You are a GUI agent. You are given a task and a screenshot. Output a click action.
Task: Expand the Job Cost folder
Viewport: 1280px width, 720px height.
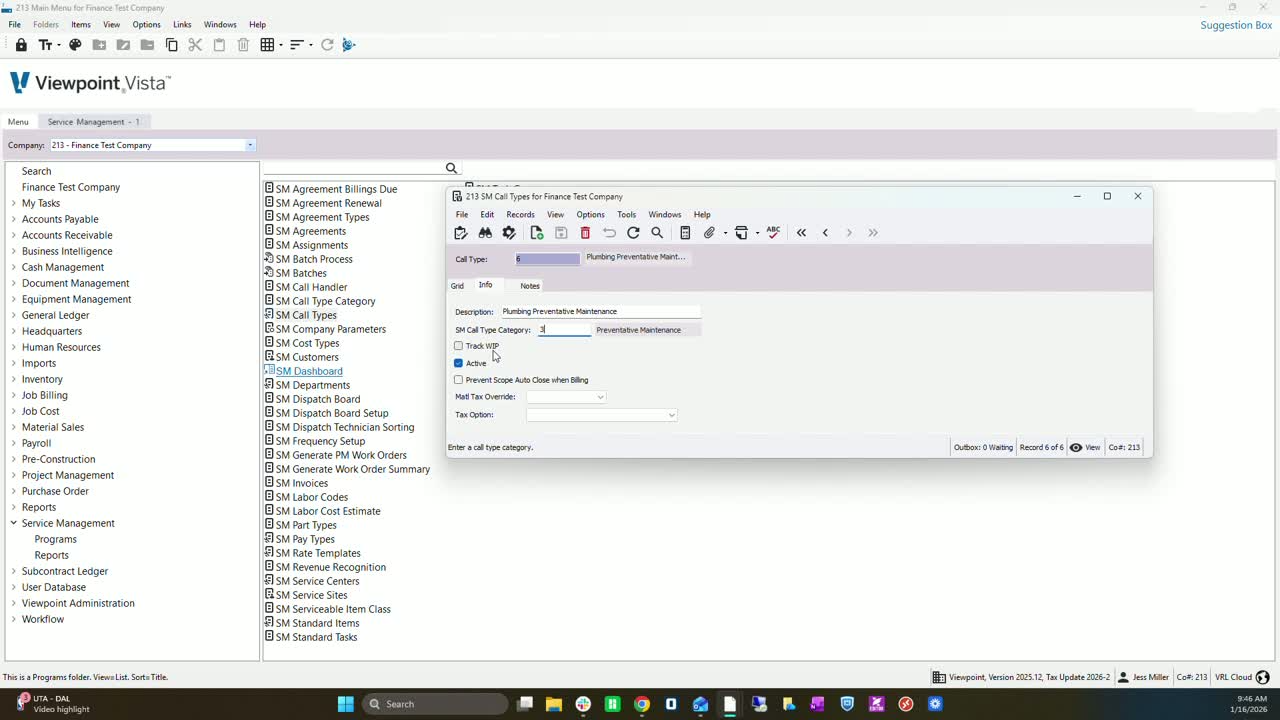click(14, 411)
